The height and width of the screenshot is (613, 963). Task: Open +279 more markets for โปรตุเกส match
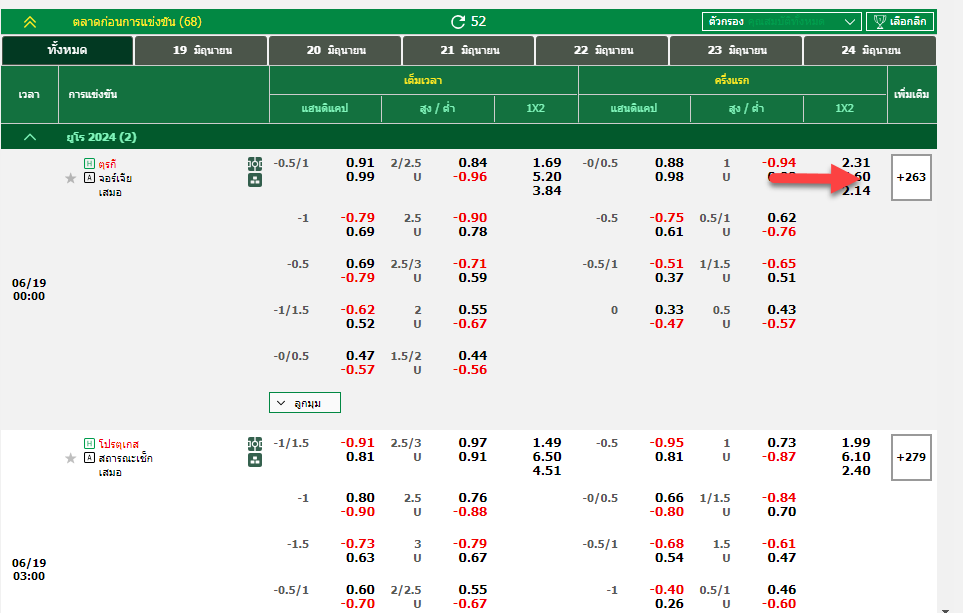(911, 458)
